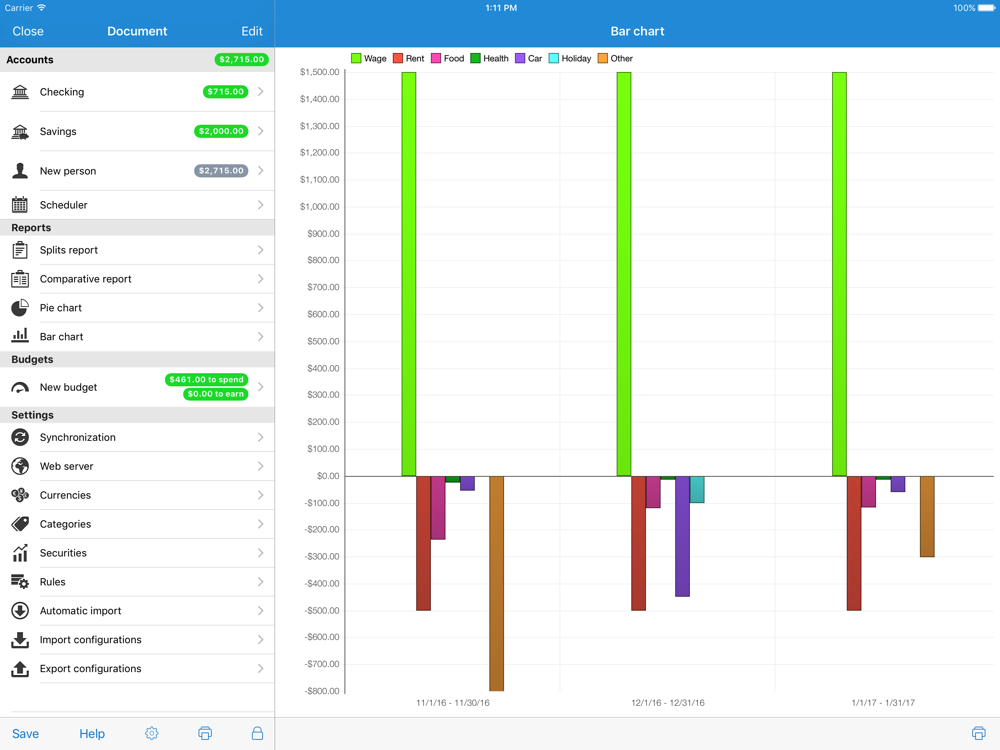Tap the Comparative report icon
This screenshot has width=1000, height=750.
pos(20,279)
